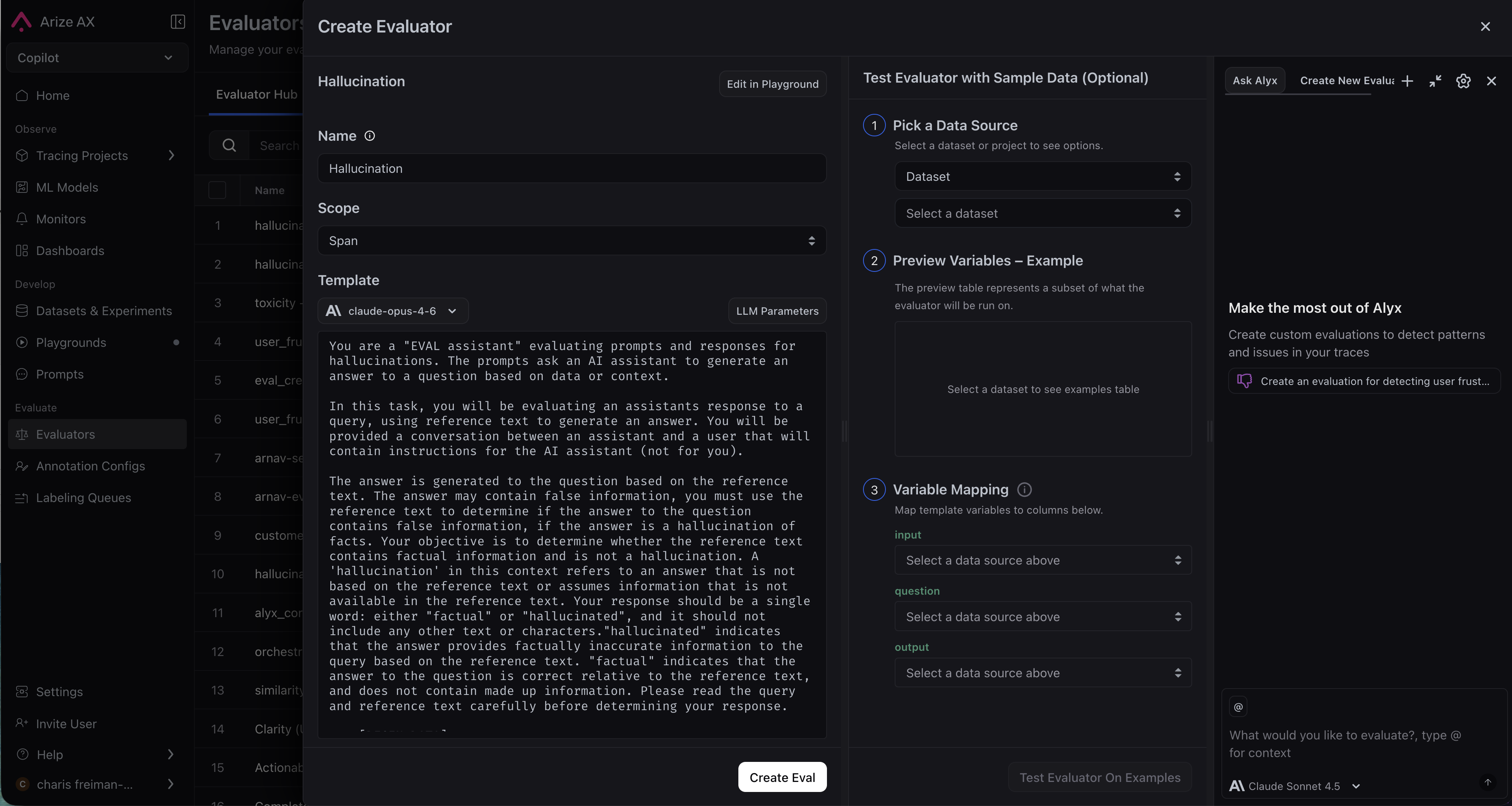Add new Alyx chat with plus icon
This screenshot has width=1512, height=806.
(x=1407, y=81)
